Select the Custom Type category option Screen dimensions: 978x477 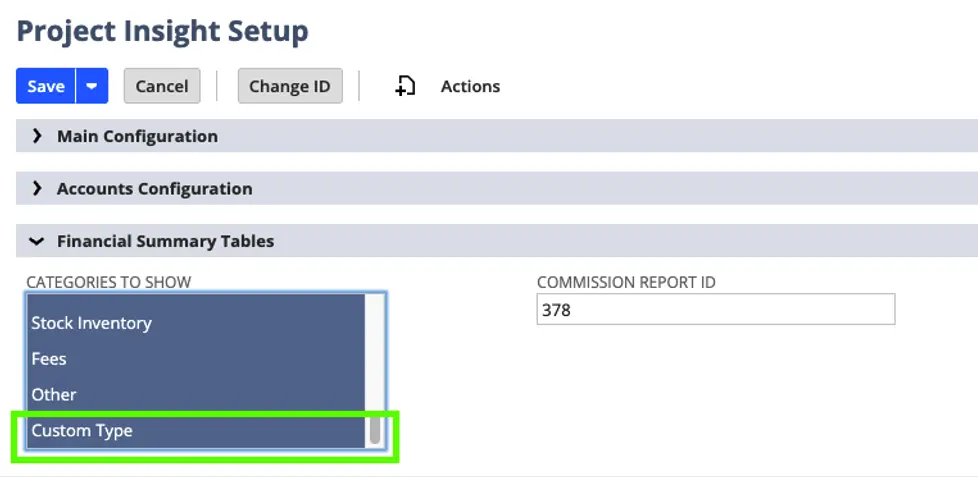pyautogui.click(x=82, y=431)
